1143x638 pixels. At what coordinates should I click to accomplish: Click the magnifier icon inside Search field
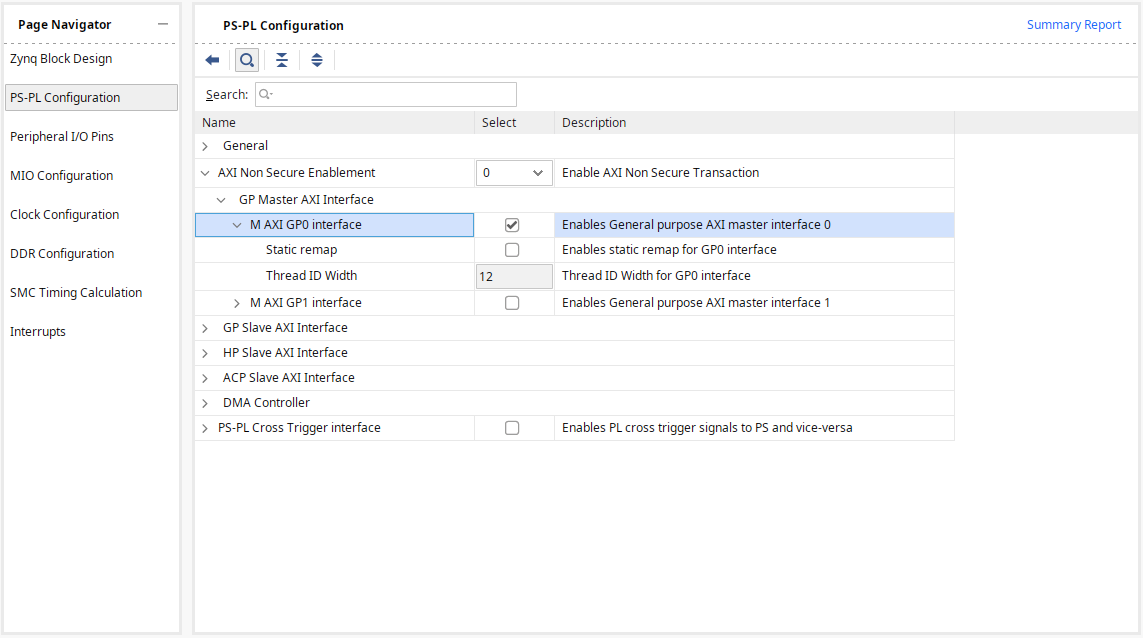[x=265, y=95]
